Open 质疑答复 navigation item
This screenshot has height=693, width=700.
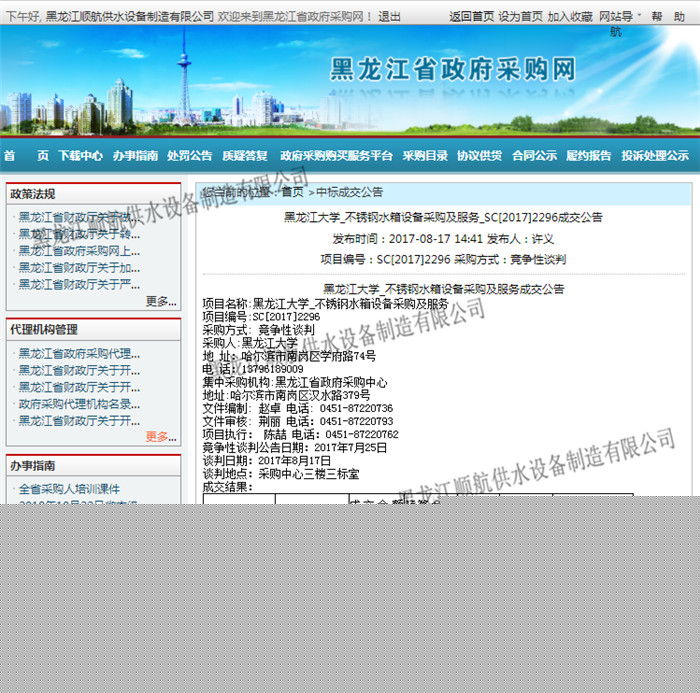[x=244, y=156]
